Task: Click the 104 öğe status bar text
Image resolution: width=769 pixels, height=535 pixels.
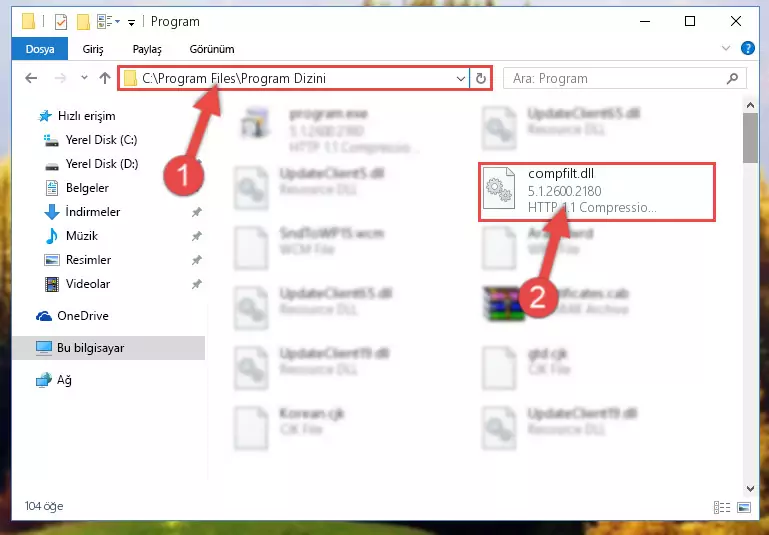Action: [x=44, y=506]
